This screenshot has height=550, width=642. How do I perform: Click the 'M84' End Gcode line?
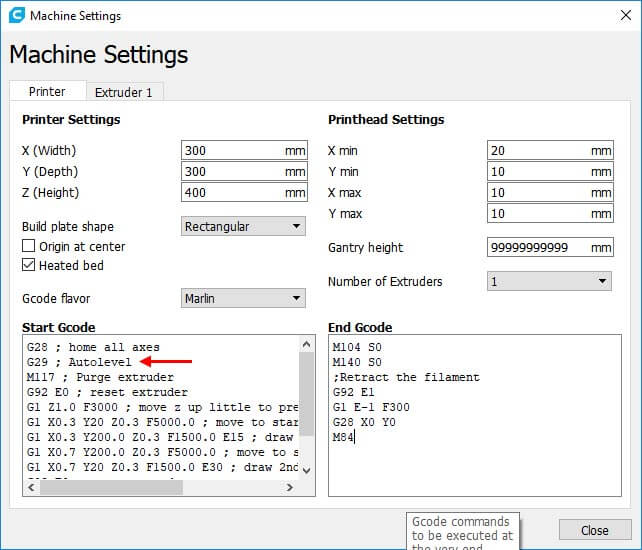pos(343,437)
